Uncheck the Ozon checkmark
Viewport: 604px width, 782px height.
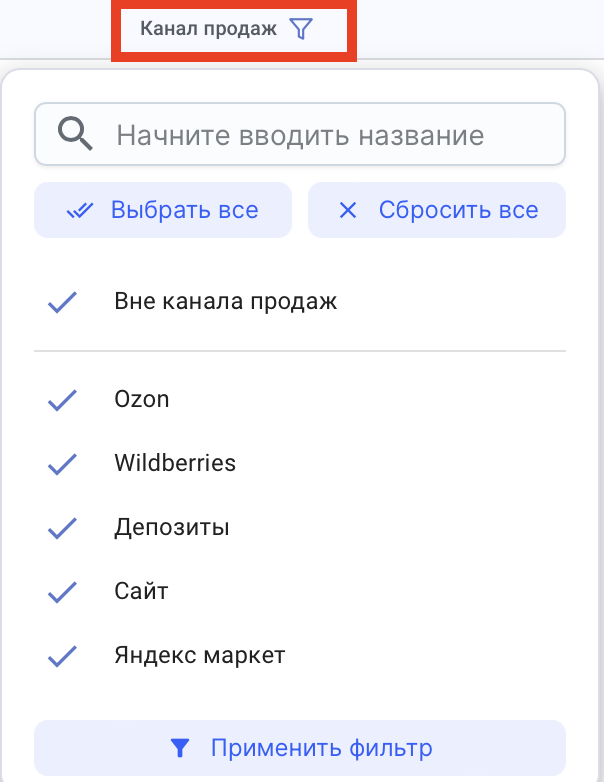tap(62, 400)
